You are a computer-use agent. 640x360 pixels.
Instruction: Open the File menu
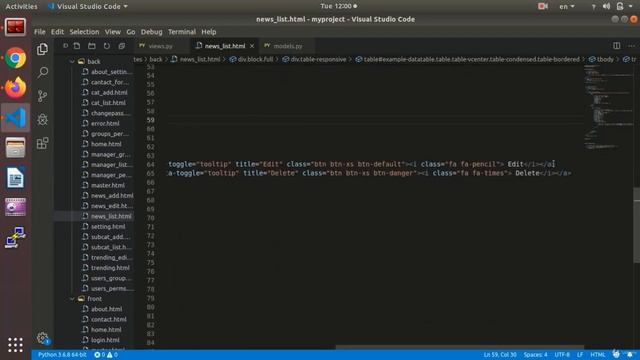[40, 32]
